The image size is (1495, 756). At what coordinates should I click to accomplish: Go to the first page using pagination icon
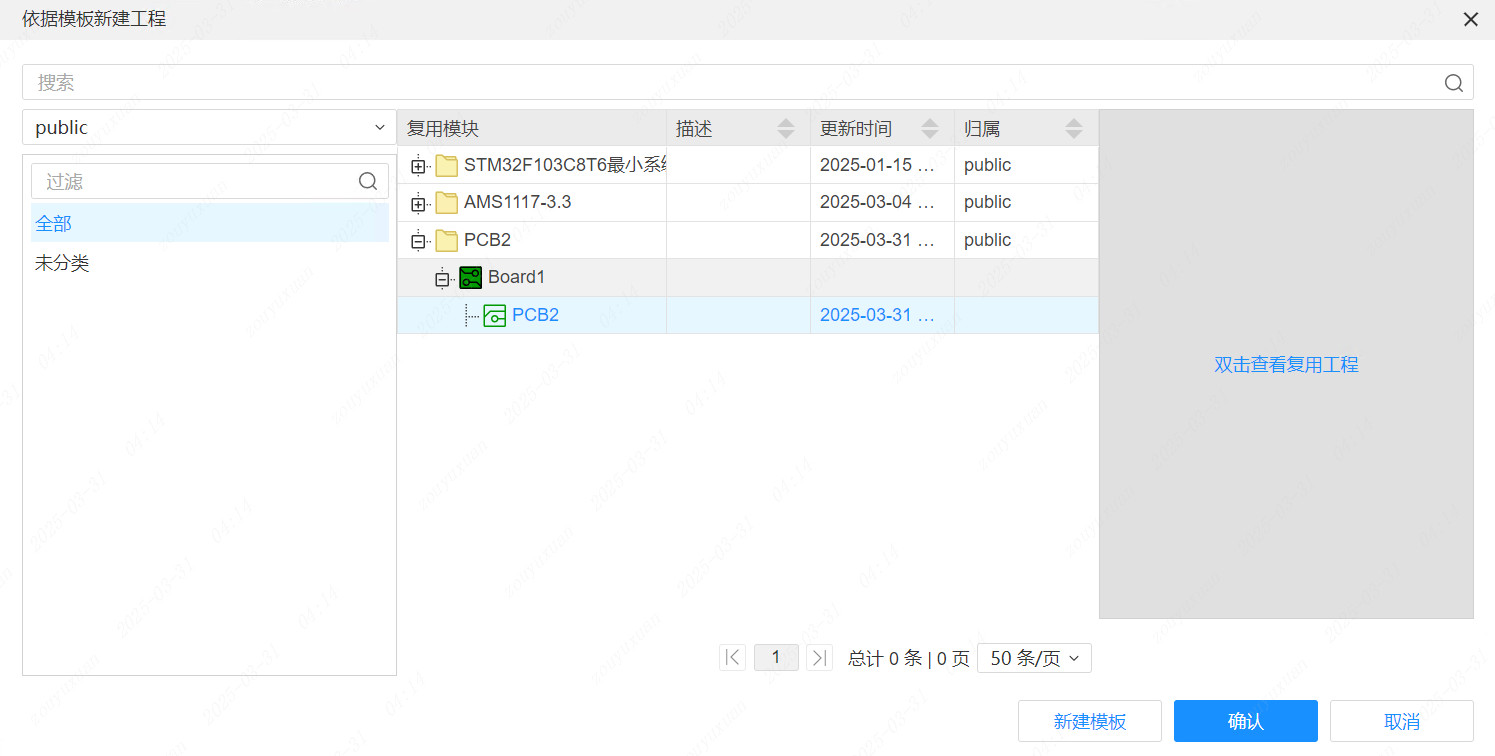pos(732,658)
